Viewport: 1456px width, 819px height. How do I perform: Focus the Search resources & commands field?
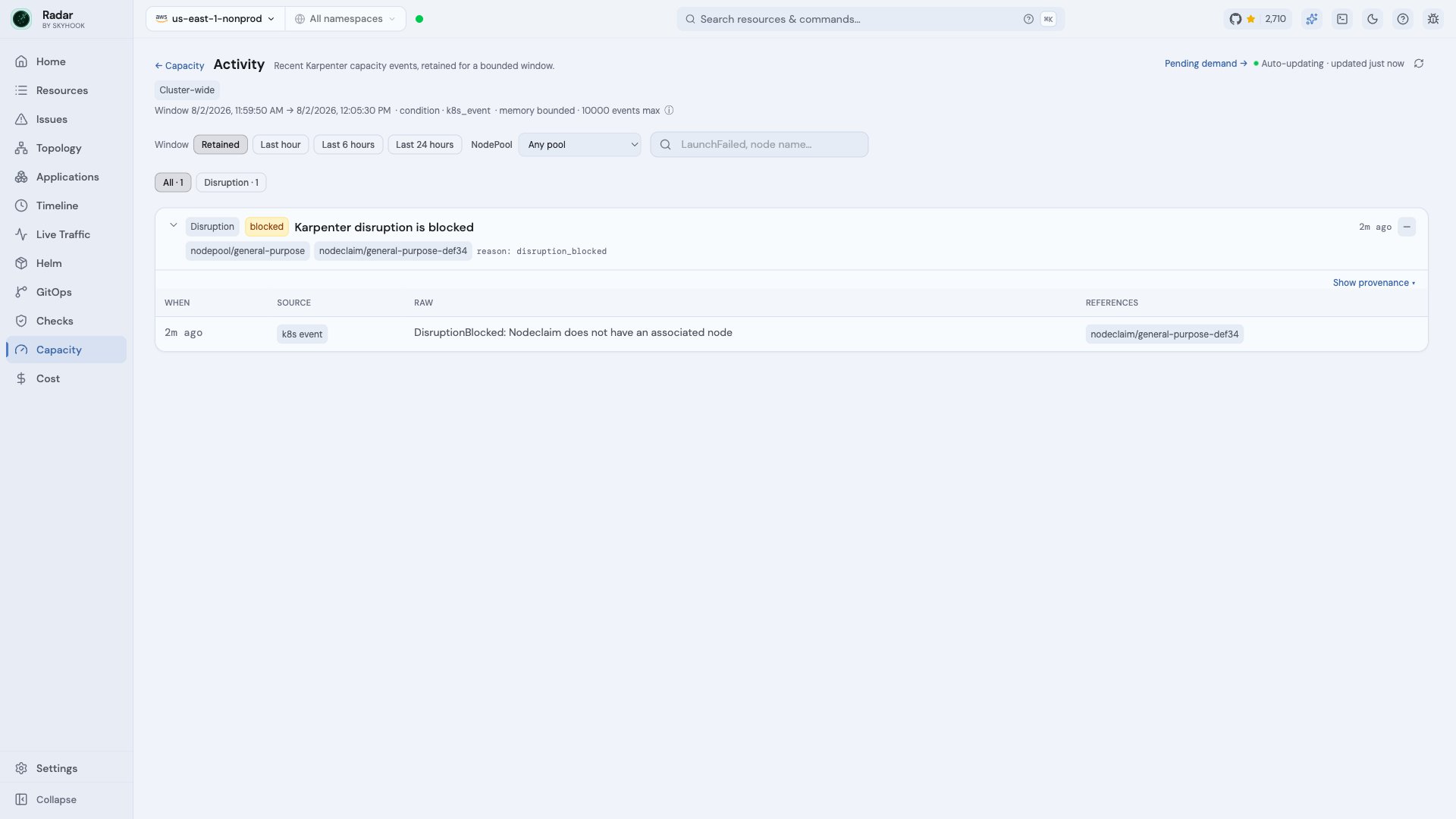tap(871, 19)
